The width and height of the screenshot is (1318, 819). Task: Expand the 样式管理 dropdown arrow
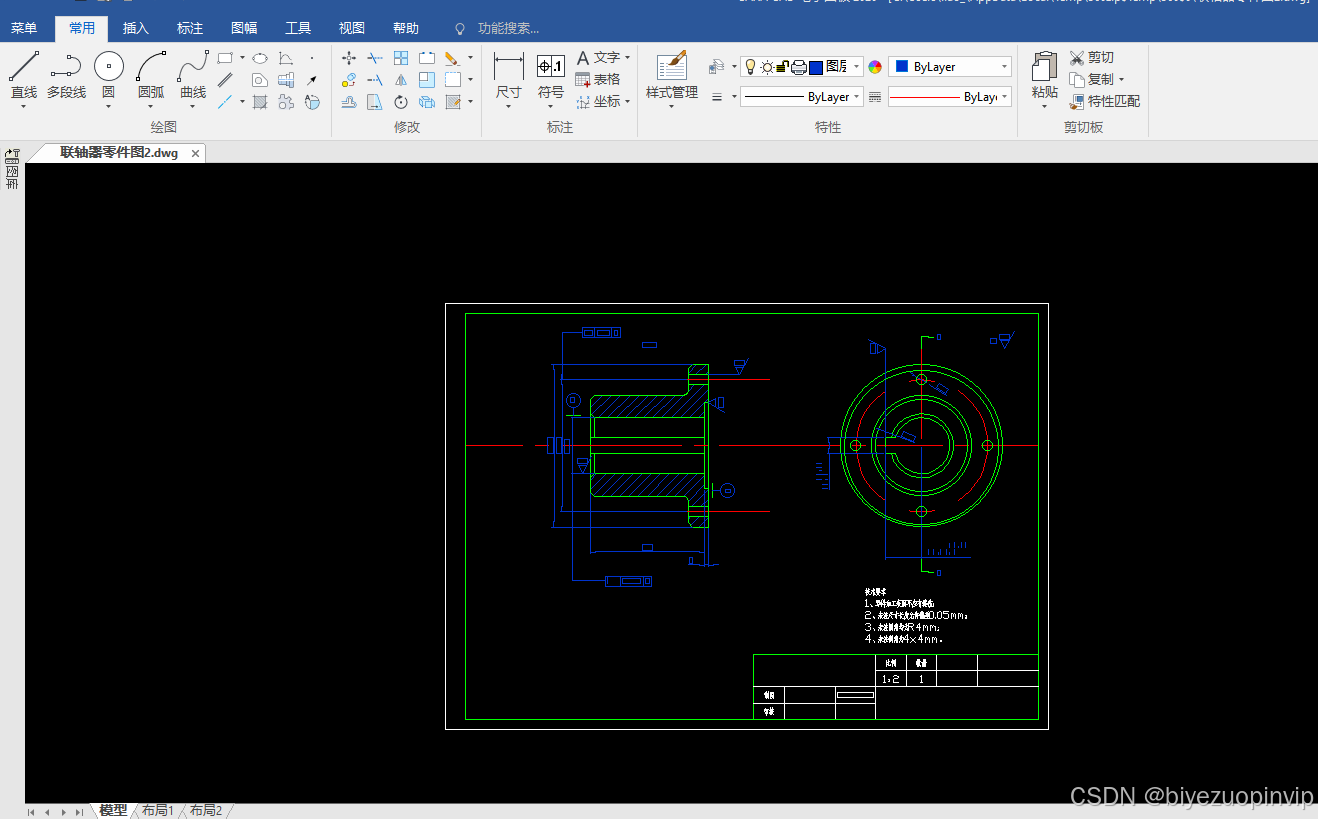pyautogui.click(x=672, y=106)
